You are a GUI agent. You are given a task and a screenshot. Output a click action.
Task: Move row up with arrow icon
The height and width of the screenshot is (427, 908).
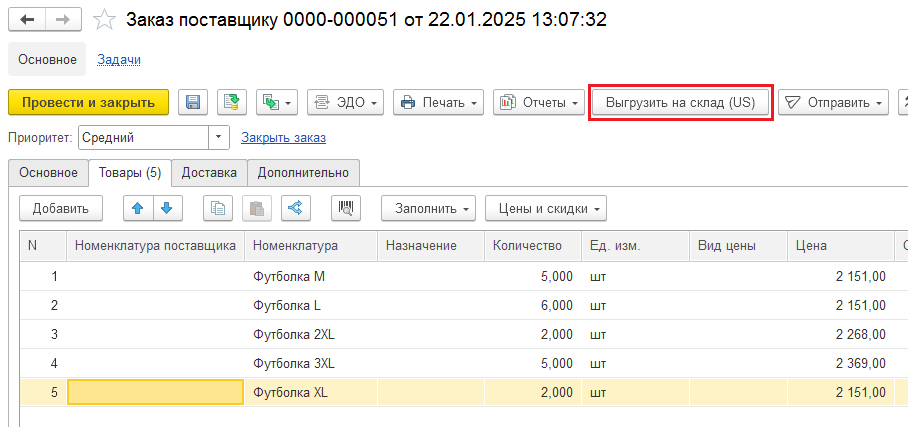point(137,208)
